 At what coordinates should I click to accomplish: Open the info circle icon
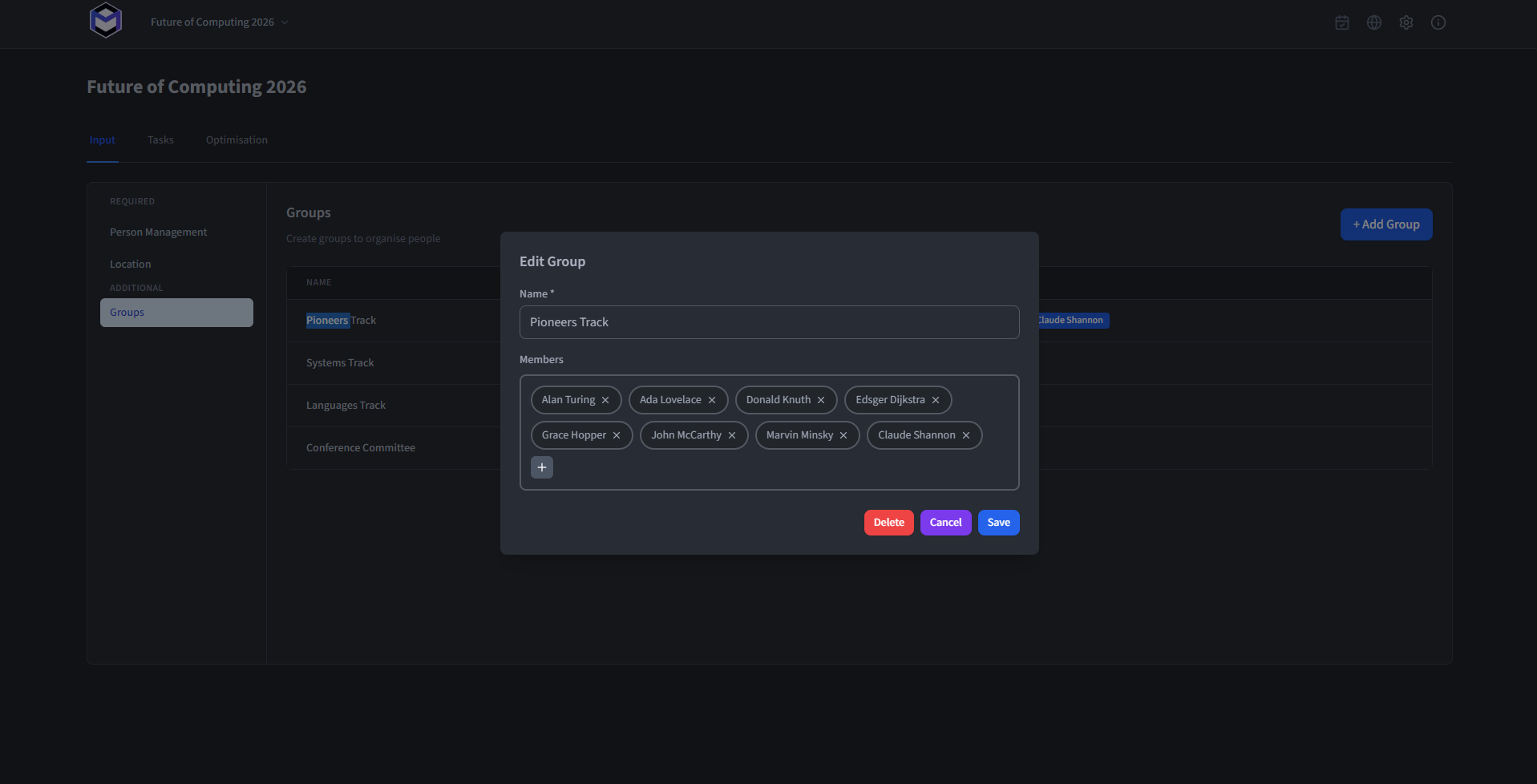1438,22
